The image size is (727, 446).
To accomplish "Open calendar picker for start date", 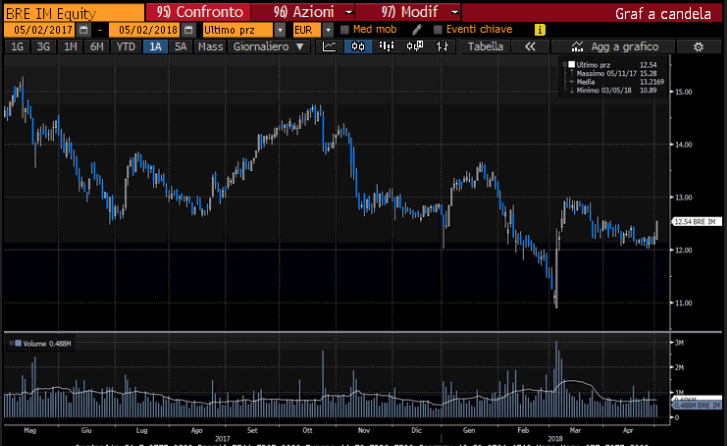I will pos(83,30).
